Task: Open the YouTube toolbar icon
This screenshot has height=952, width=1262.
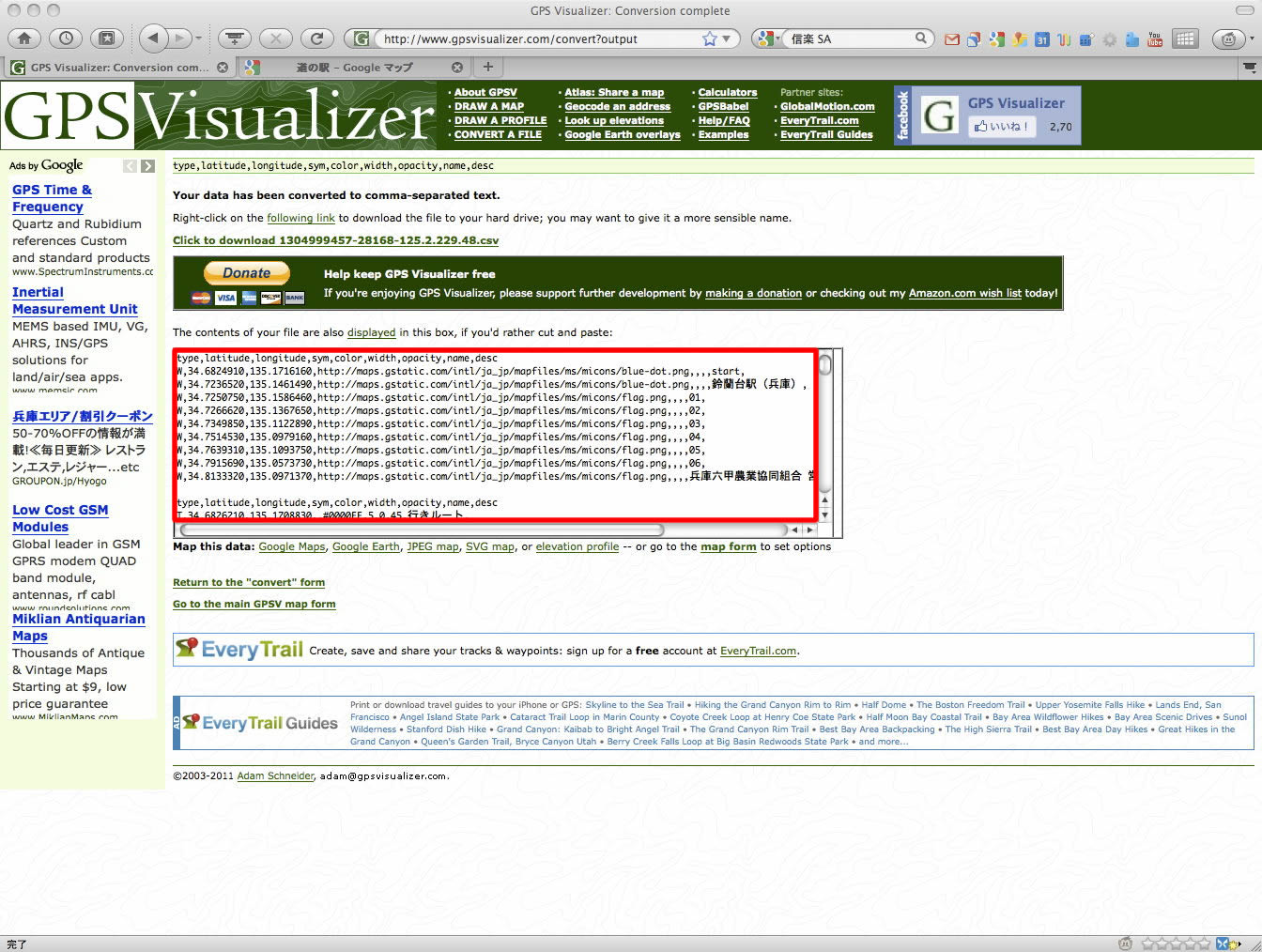Action: coord(1155,39)
